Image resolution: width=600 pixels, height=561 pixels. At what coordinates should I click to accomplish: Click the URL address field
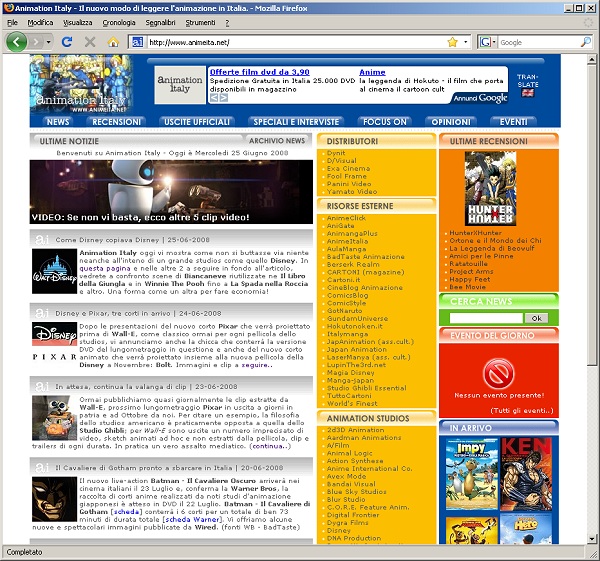pos(295,42)
